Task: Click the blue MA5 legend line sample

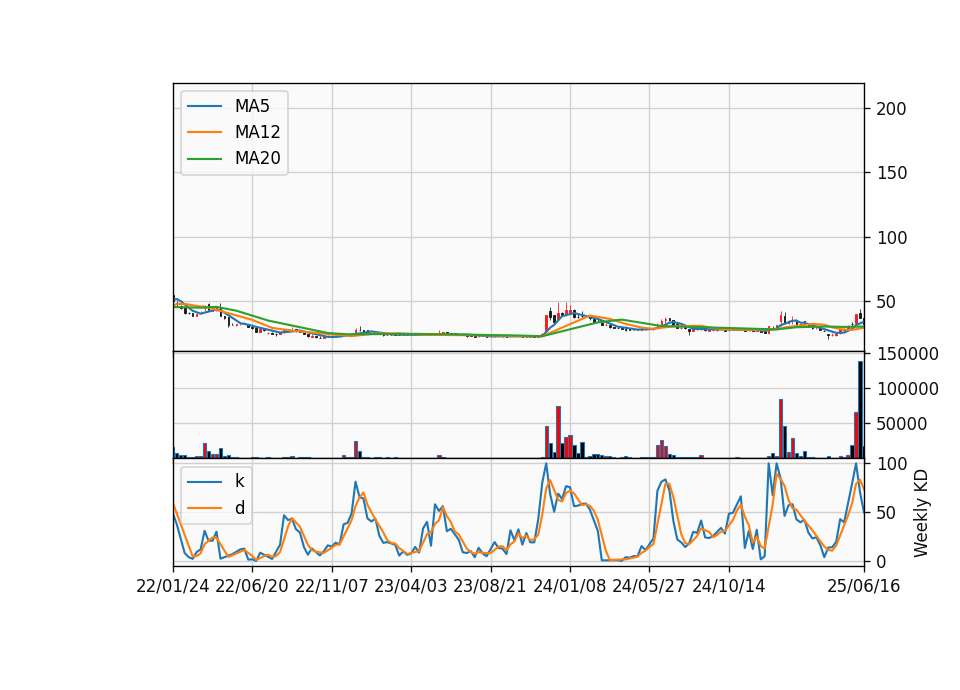Action: [x=204, y=107]
